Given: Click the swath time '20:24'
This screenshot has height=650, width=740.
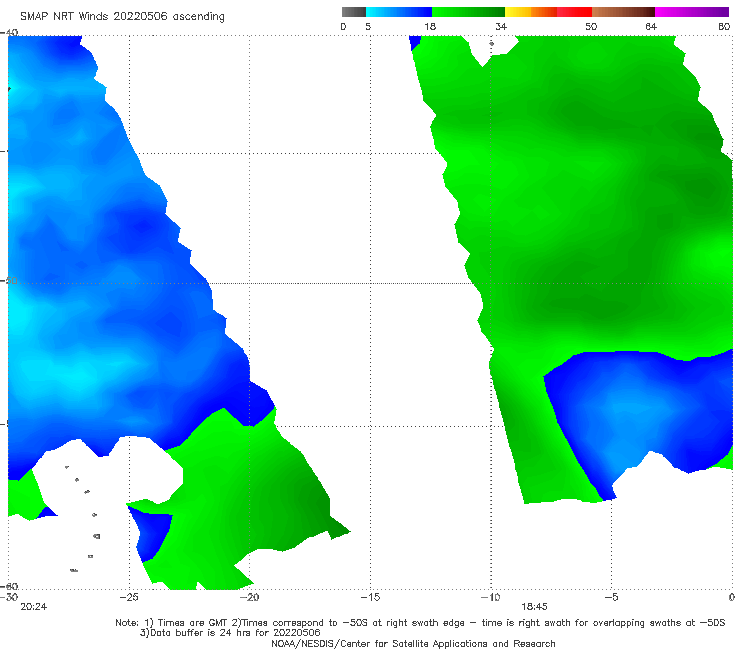Looking at the screenshot, I should 34,607.
